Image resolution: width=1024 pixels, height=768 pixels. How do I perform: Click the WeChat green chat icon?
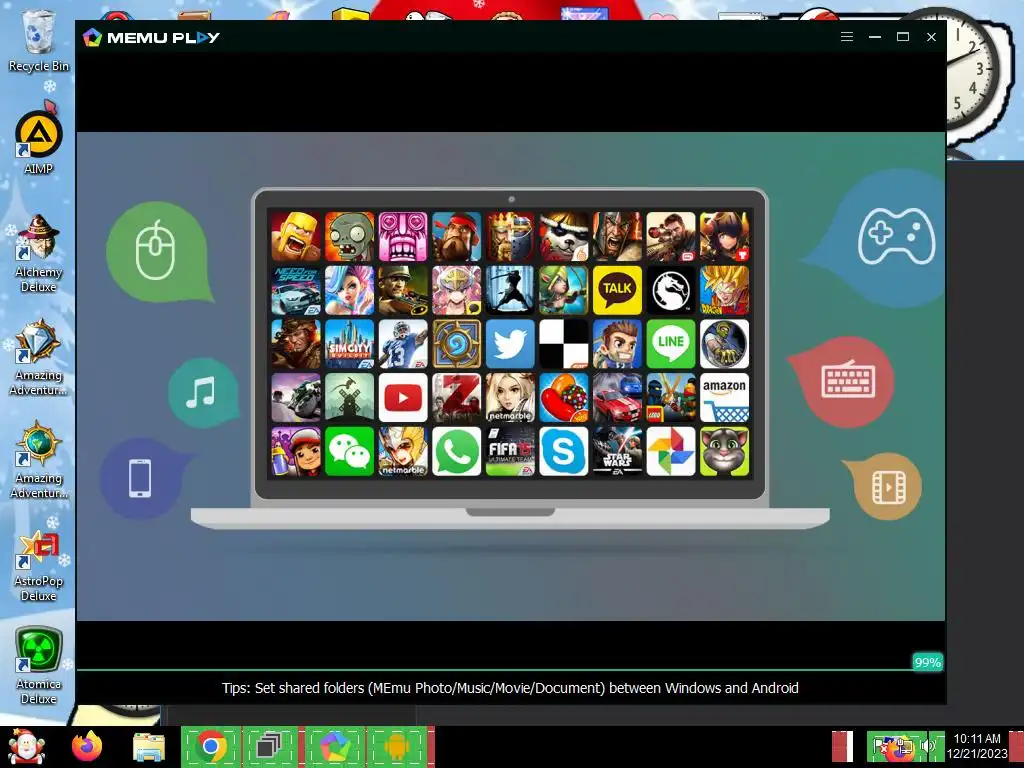tap(349, 451)
